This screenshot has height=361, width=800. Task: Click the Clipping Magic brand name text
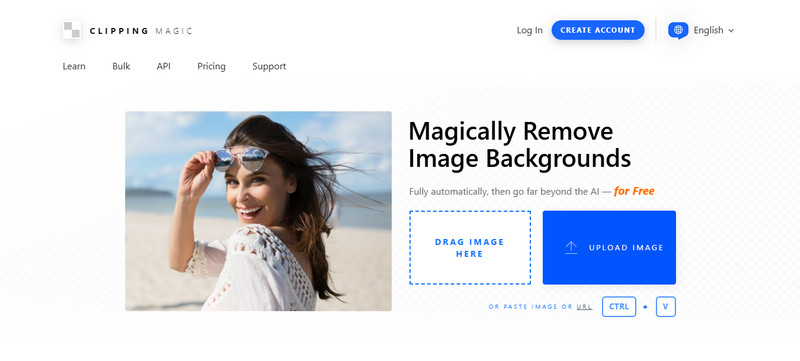(141, 31)
